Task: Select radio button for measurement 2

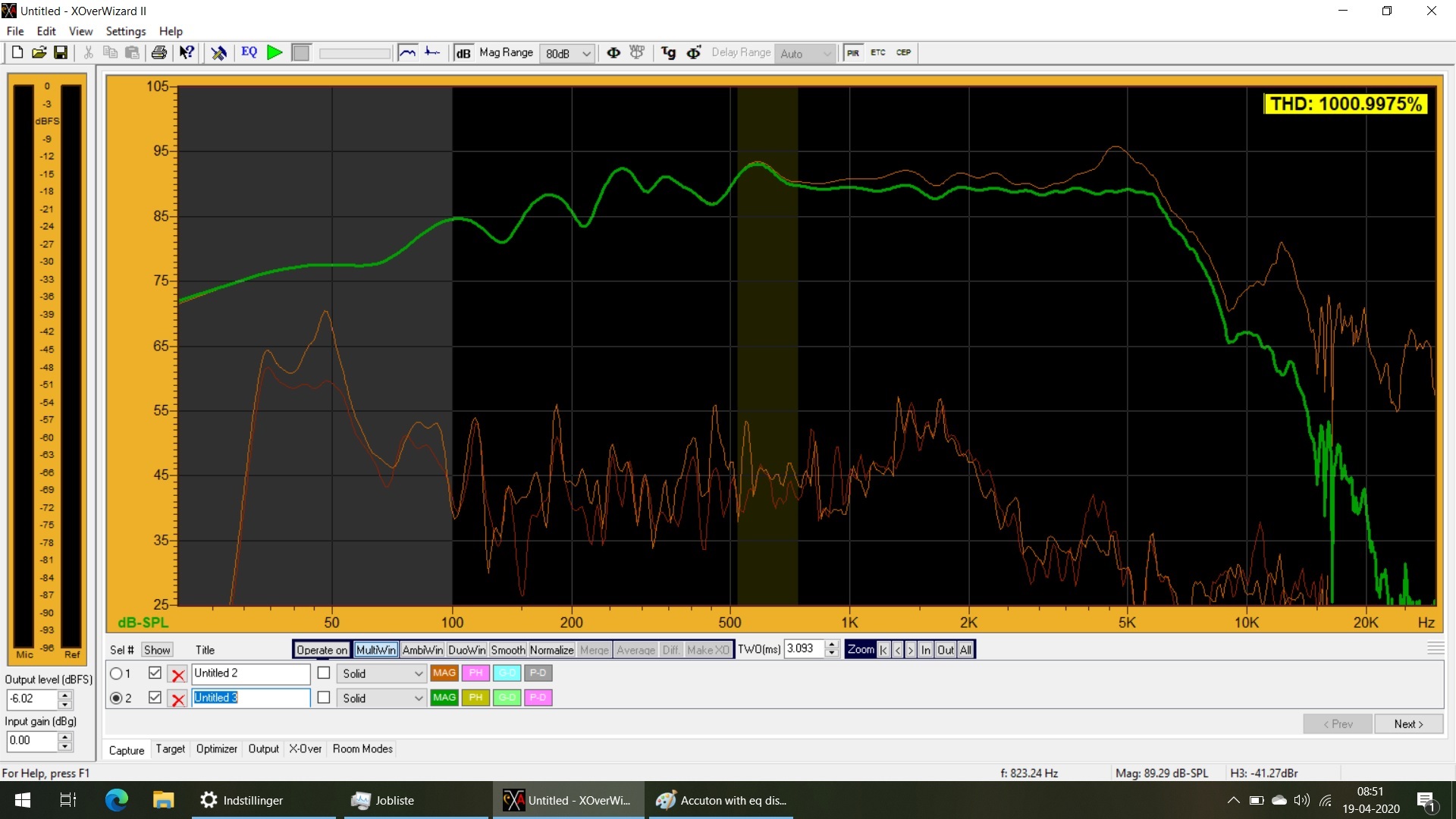Action: (116, 698)
